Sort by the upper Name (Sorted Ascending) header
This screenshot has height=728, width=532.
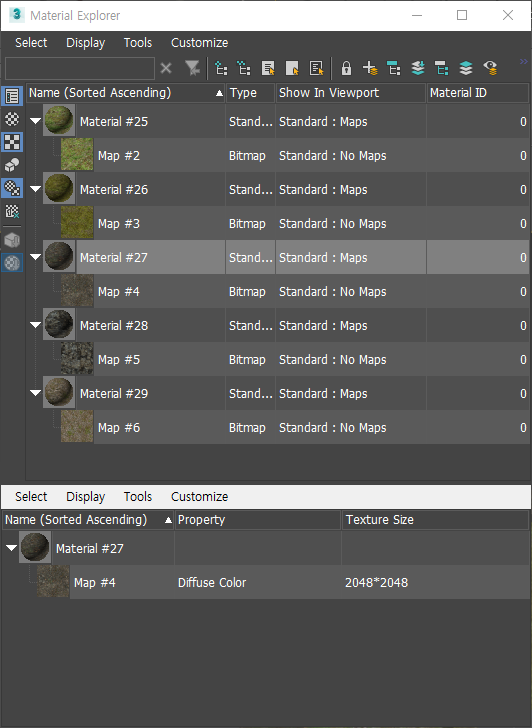[126, 93]
